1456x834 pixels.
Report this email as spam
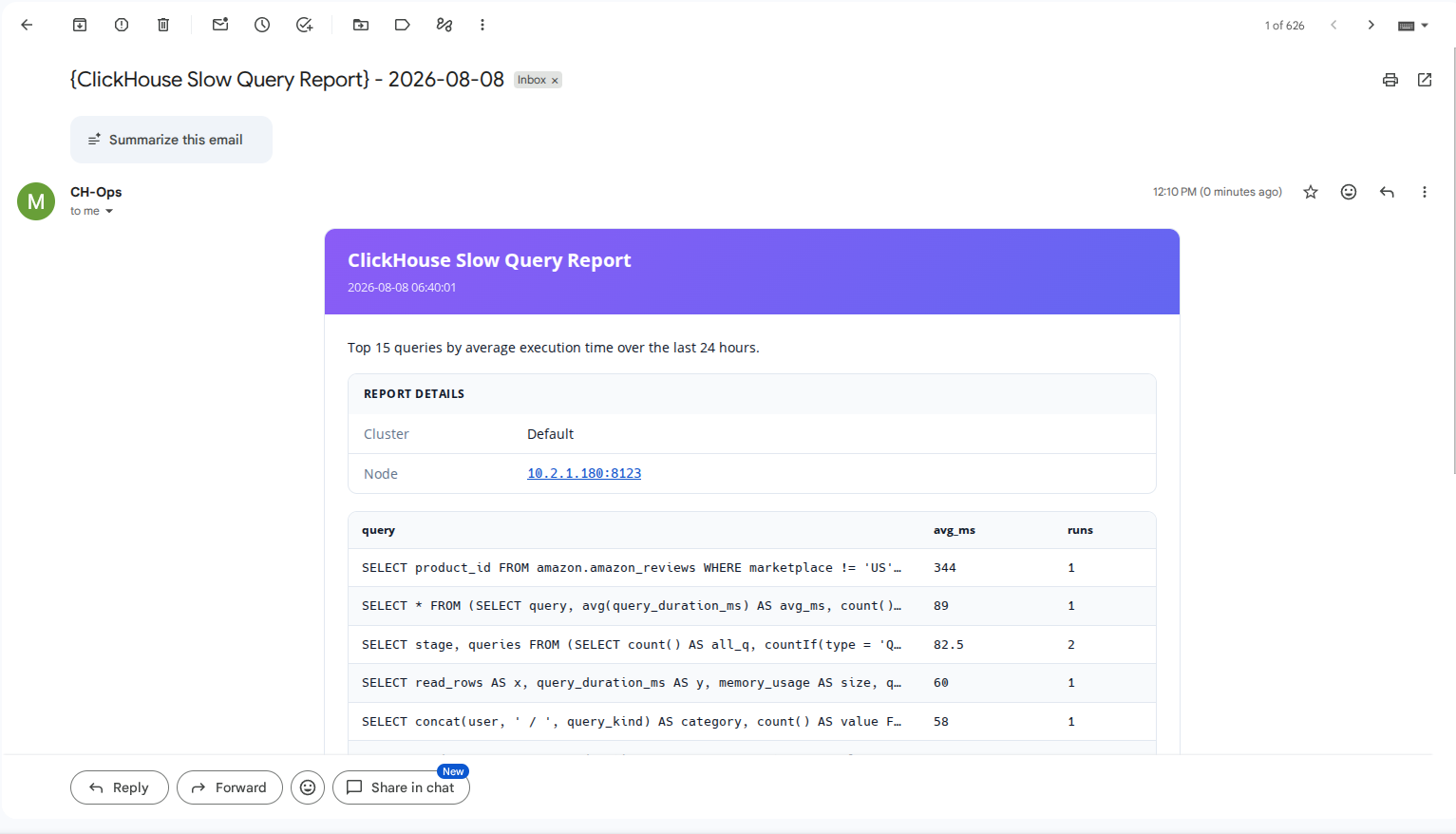point(122,25)
